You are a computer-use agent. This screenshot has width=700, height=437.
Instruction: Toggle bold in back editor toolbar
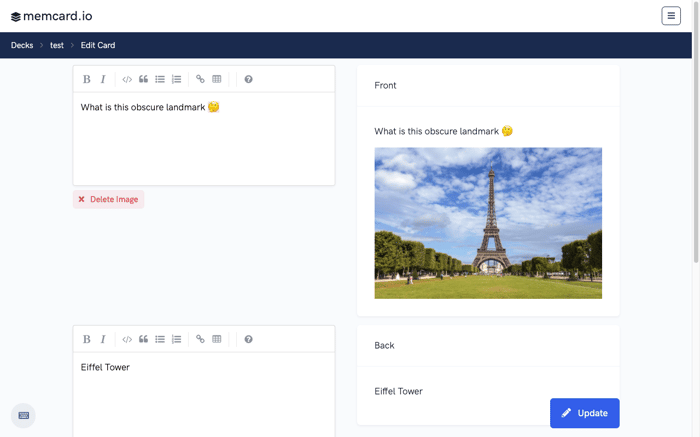(87, 339)
